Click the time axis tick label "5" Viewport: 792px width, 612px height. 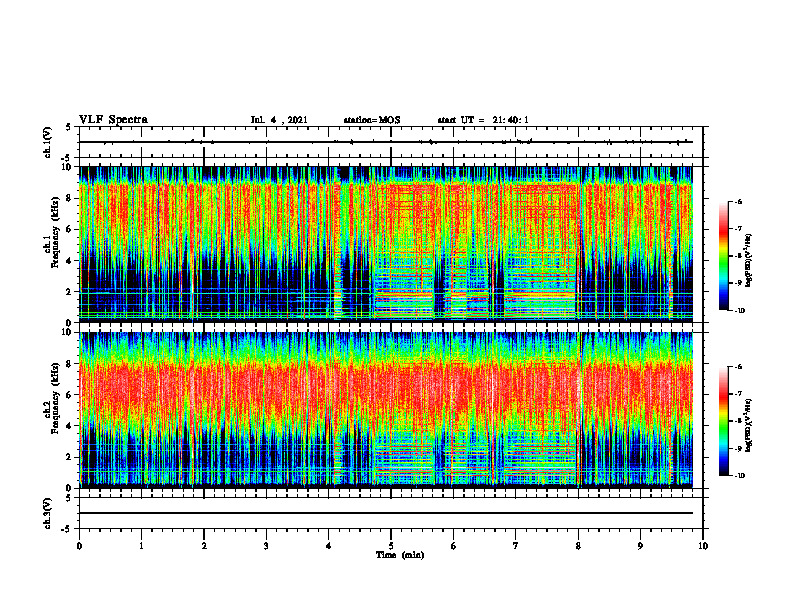(391, 546)
